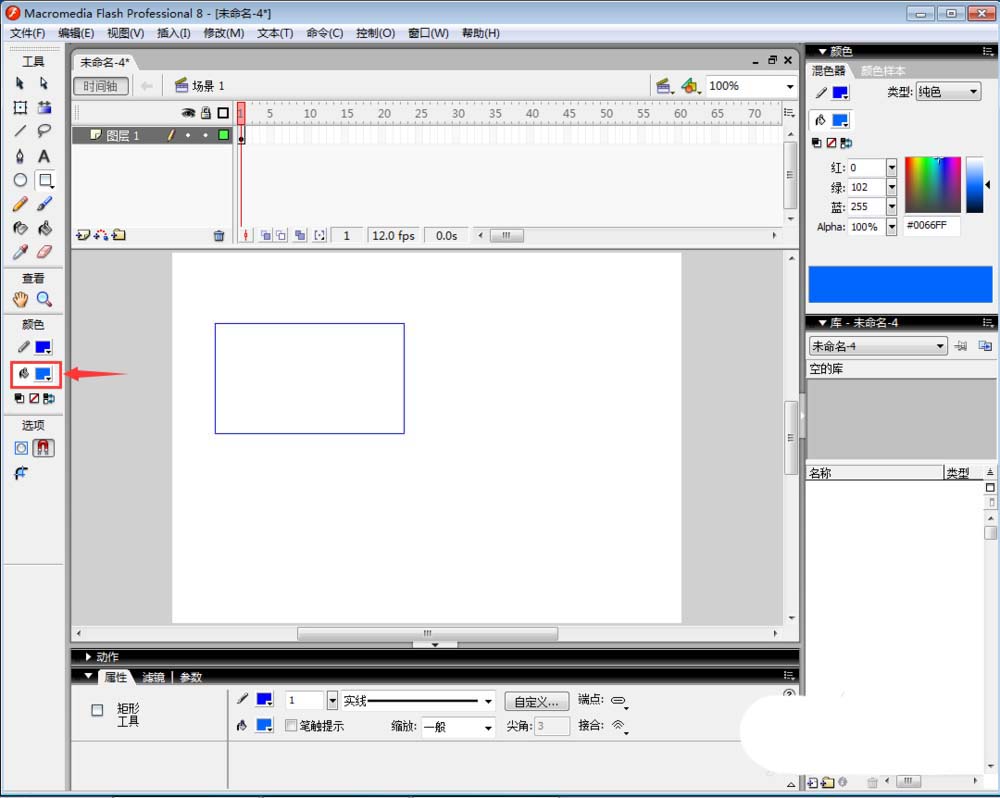Select the Pen tool
The height and width of the screenshot is (798, 1000).
pos(20,156)
